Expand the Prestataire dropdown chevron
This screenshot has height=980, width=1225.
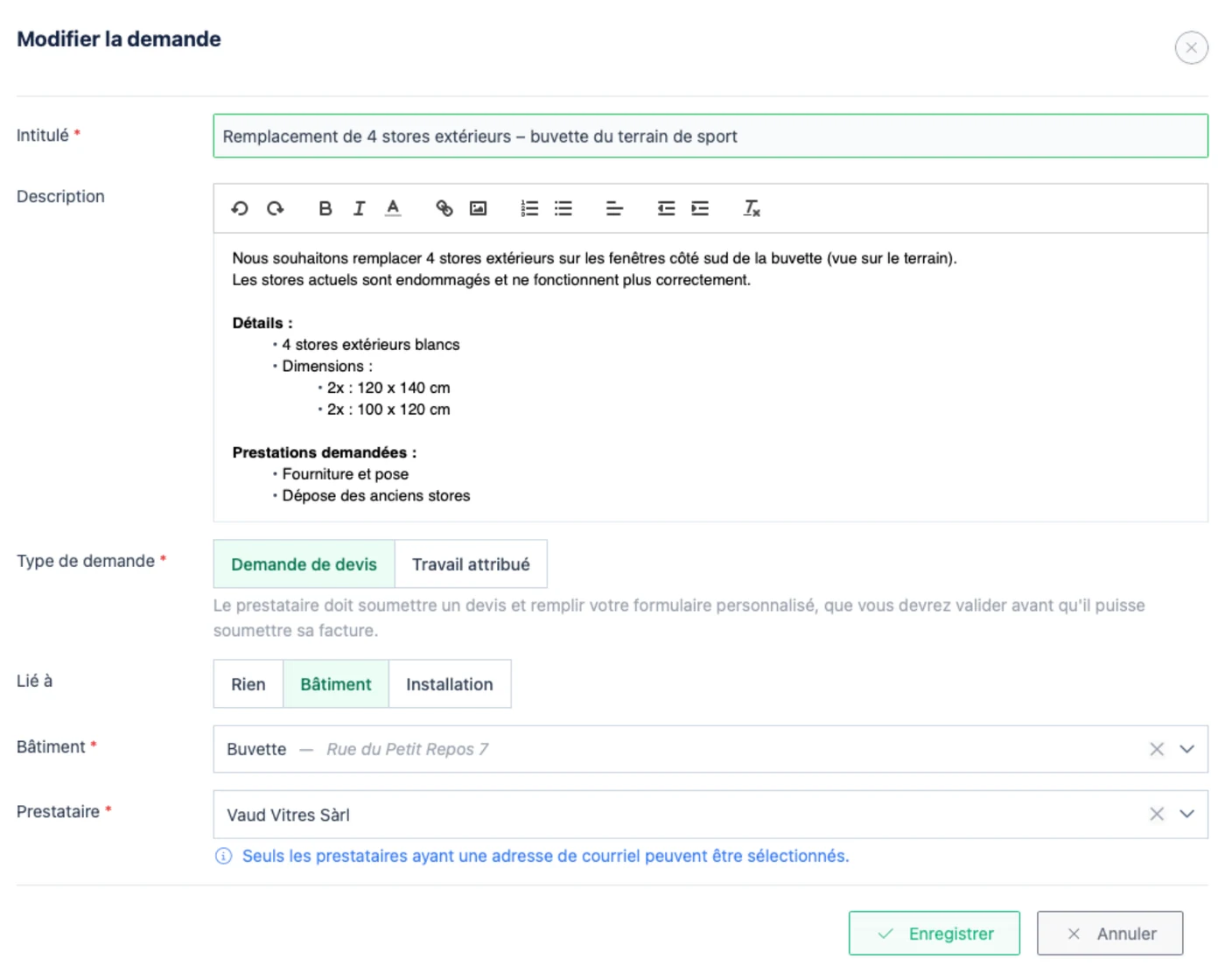[x=1187, y=815]
